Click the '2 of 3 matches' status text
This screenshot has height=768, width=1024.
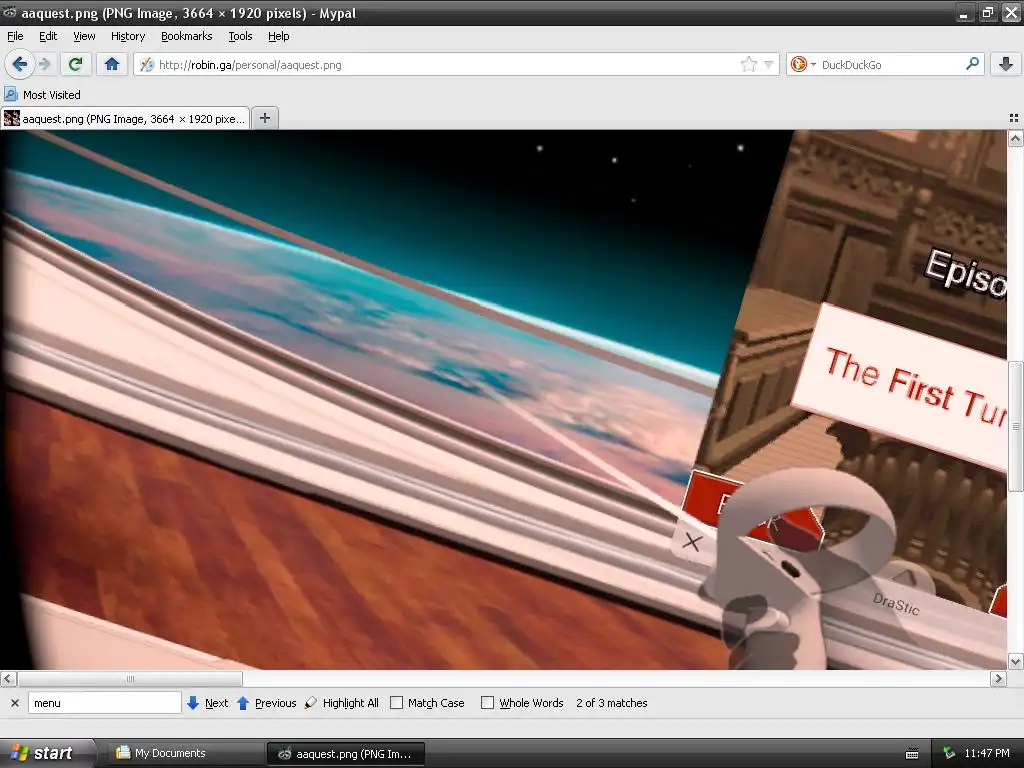pyautogui.click(x=611, y=703)
